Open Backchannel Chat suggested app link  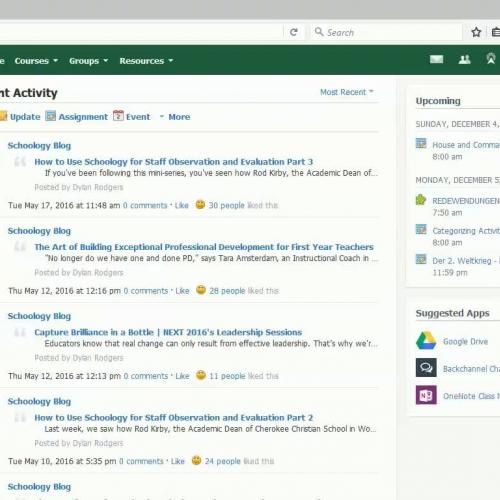(x=471, y=369)
